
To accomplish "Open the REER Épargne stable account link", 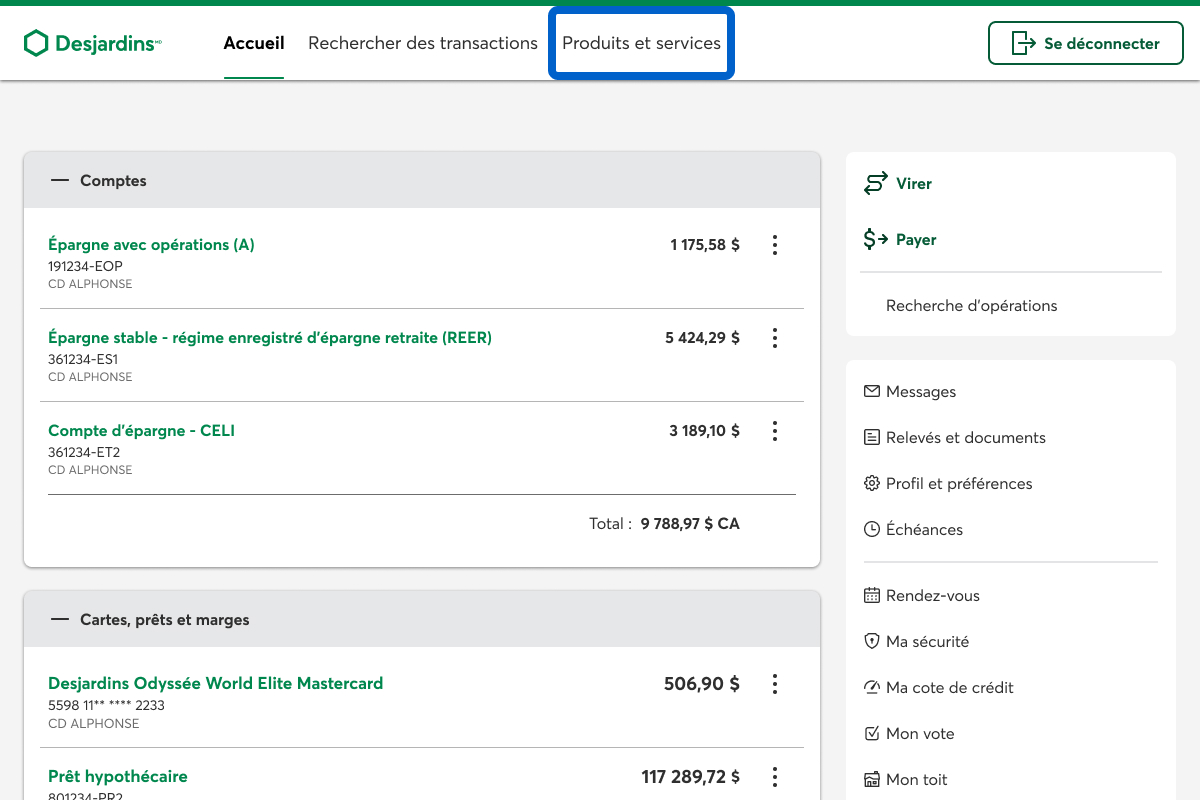I will point(270,338).
